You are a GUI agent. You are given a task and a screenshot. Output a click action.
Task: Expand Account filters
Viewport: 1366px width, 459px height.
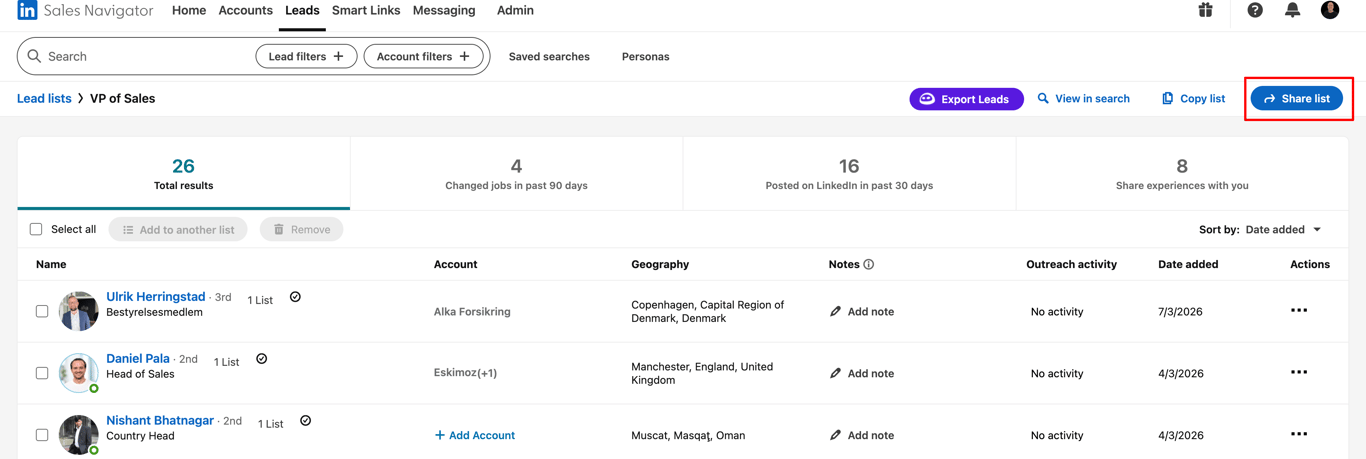tap(423, 56)
